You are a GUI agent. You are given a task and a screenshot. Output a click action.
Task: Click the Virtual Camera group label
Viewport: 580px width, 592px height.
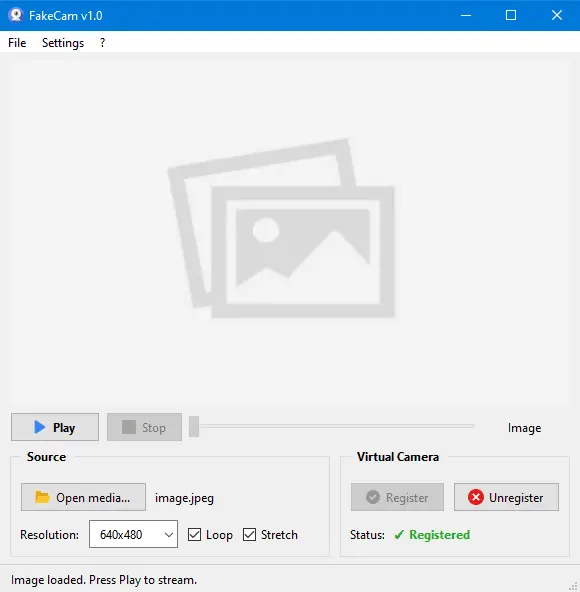[x=398, y=457]
